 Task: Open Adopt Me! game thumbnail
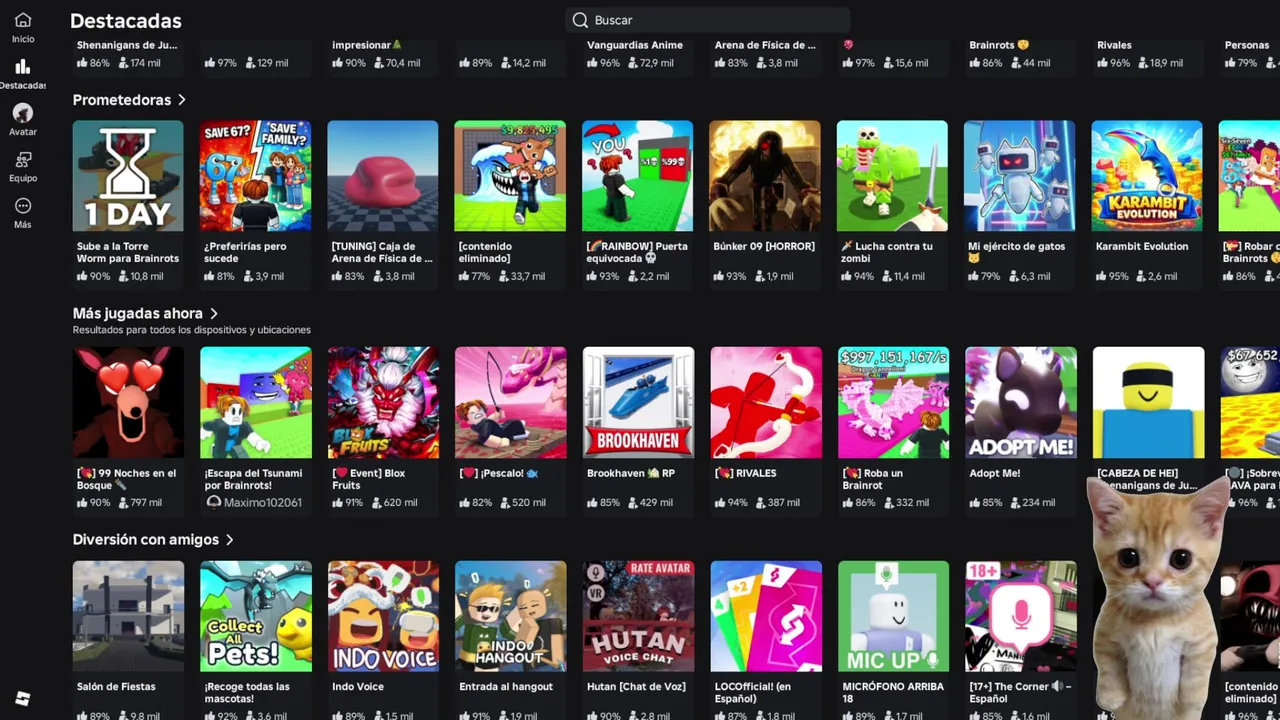pos(1021,403)
